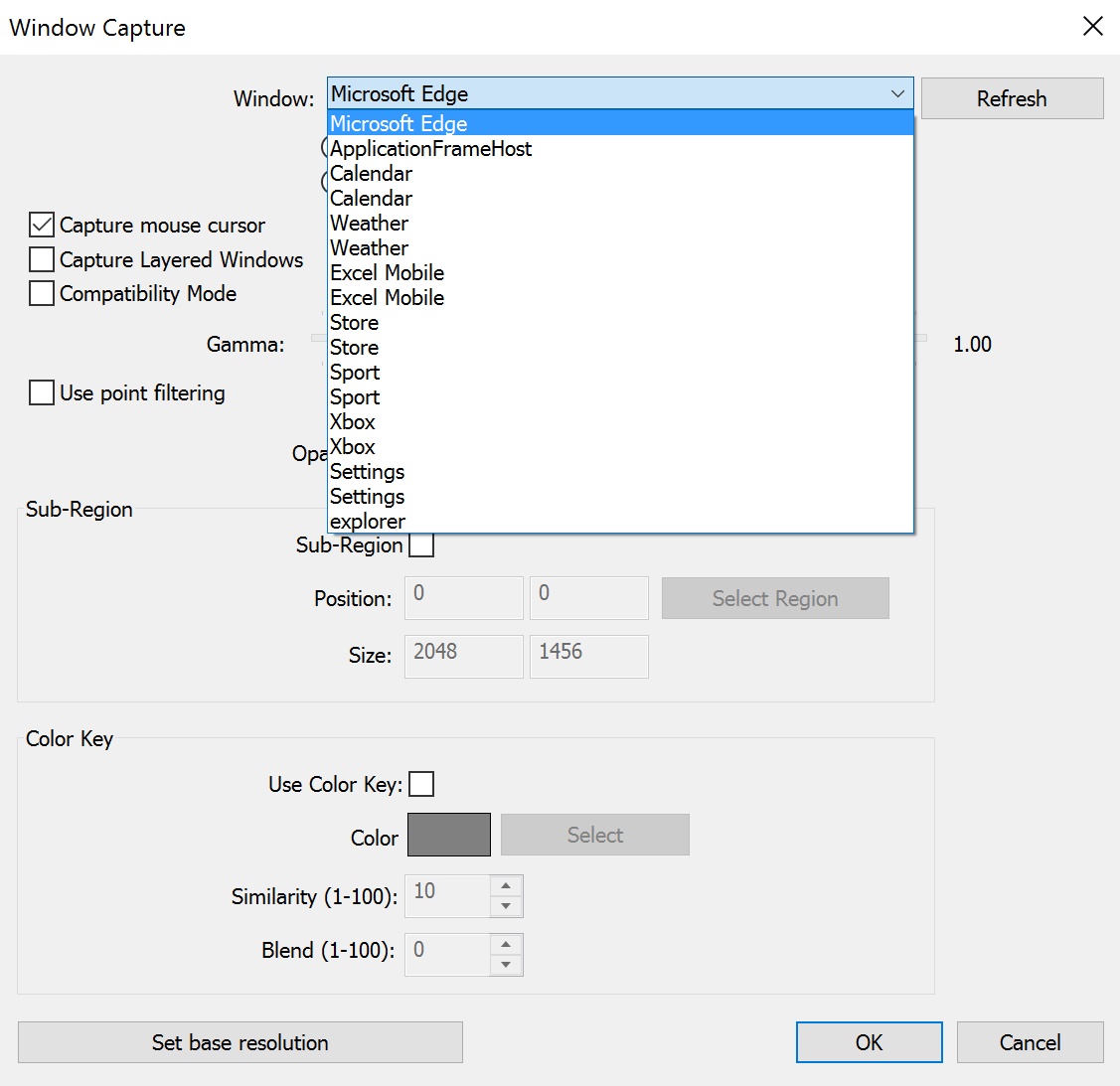Open the Window combo box dropdown arrow
Viewport: 1120px width, 1086px height.
tap(897, 93)
